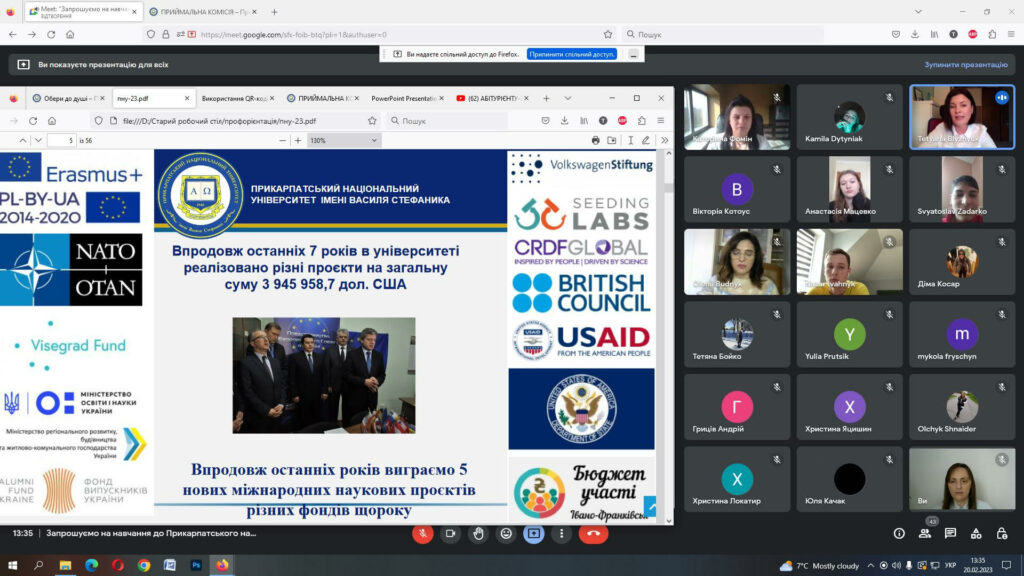This screenshot has width=1024, height=576.
Task: Click 'Зупинити презентацію' link
Action: click(965, 64)
